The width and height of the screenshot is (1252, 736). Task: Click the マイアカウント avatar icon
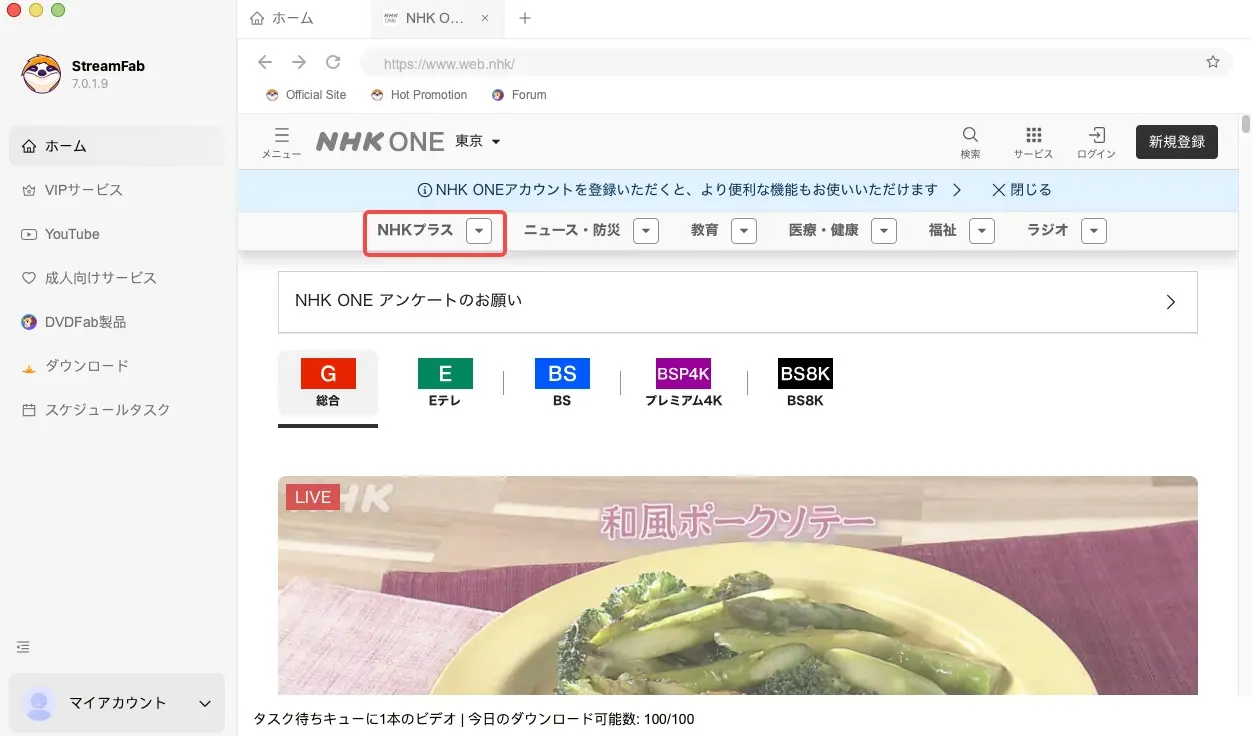tap(39, 704)
